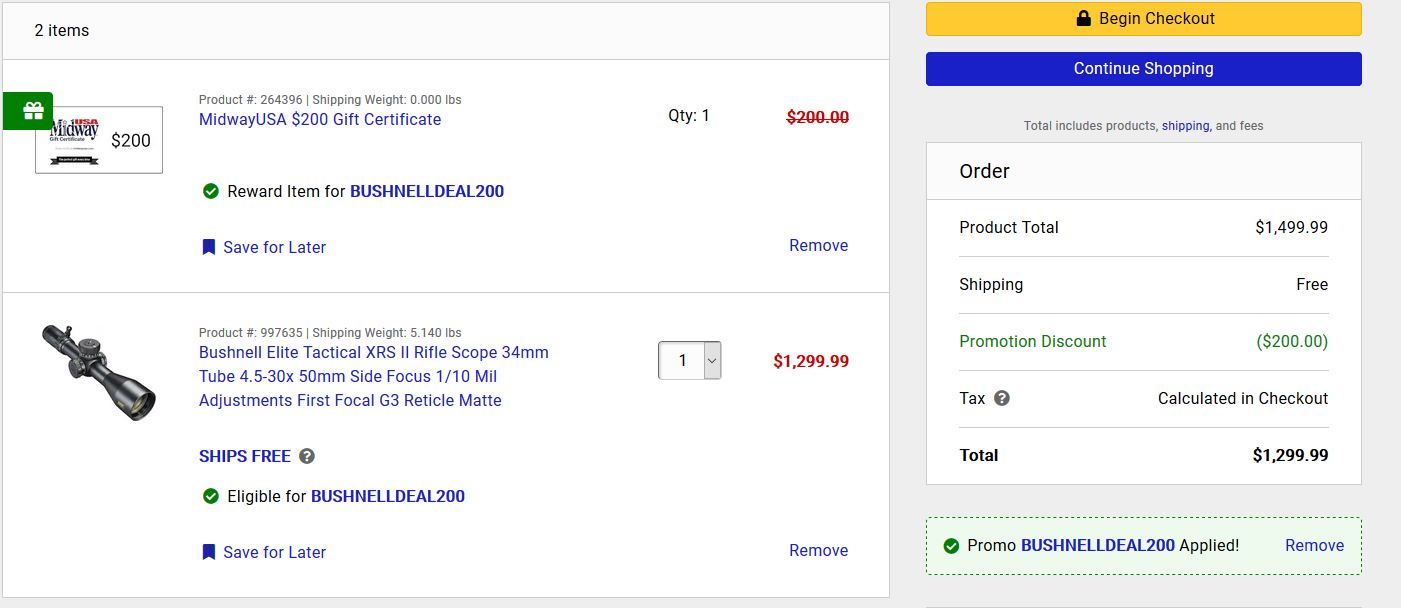Click the green gift reward icon
This screenshot has width=1401, height=608.
[x=33, y=110]
